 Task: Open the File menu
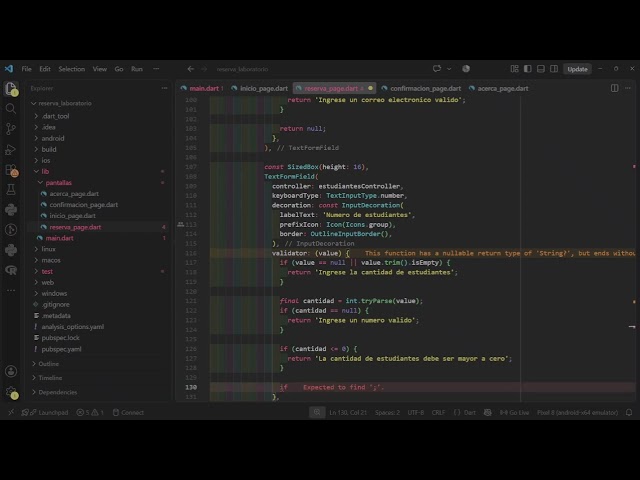pos(27,69)
